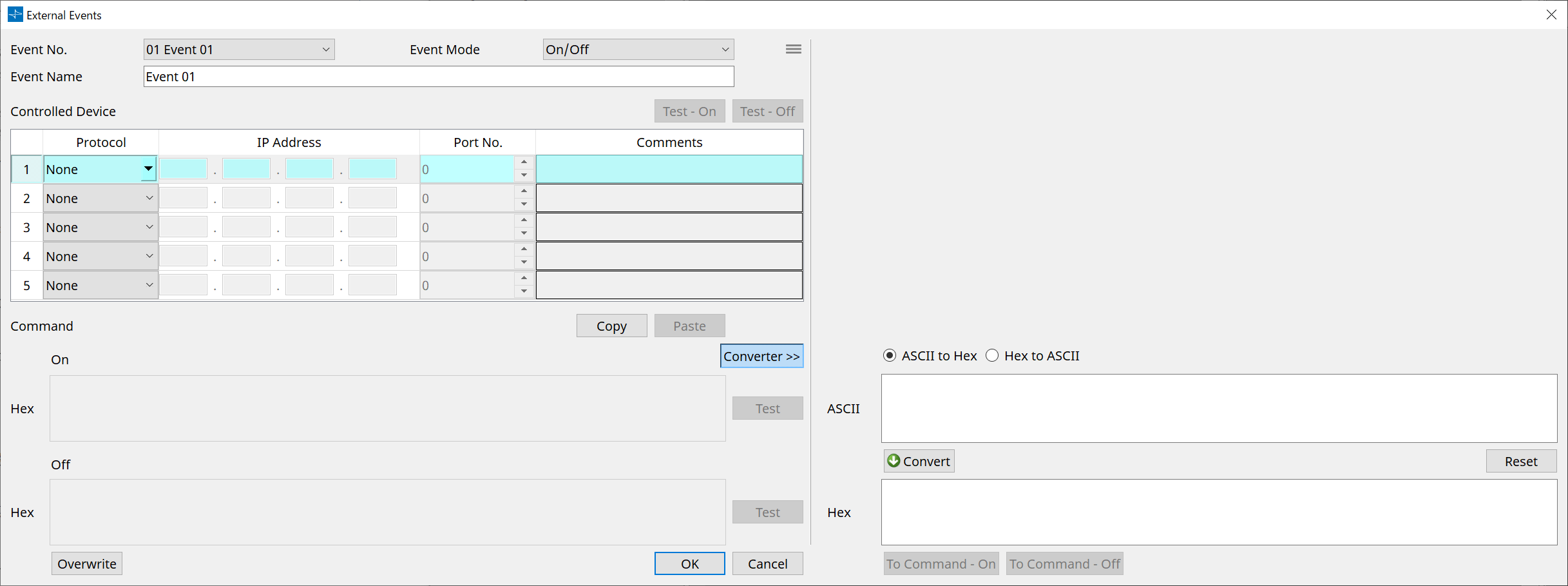
Task: Click the Converter >> button
Action: [x=761, y=356]
